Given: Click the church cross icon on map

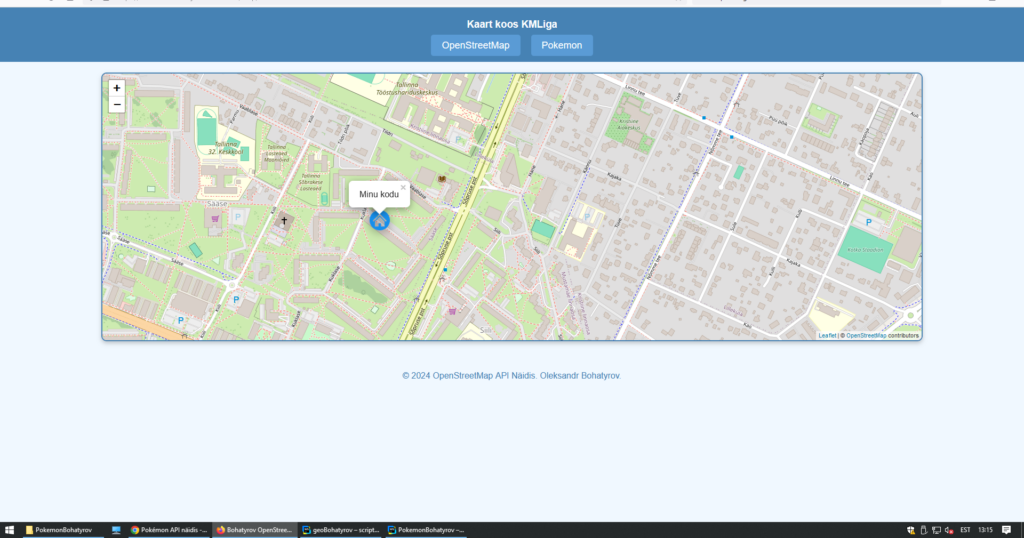Looking at the screenshot, I should coord(284,221).
